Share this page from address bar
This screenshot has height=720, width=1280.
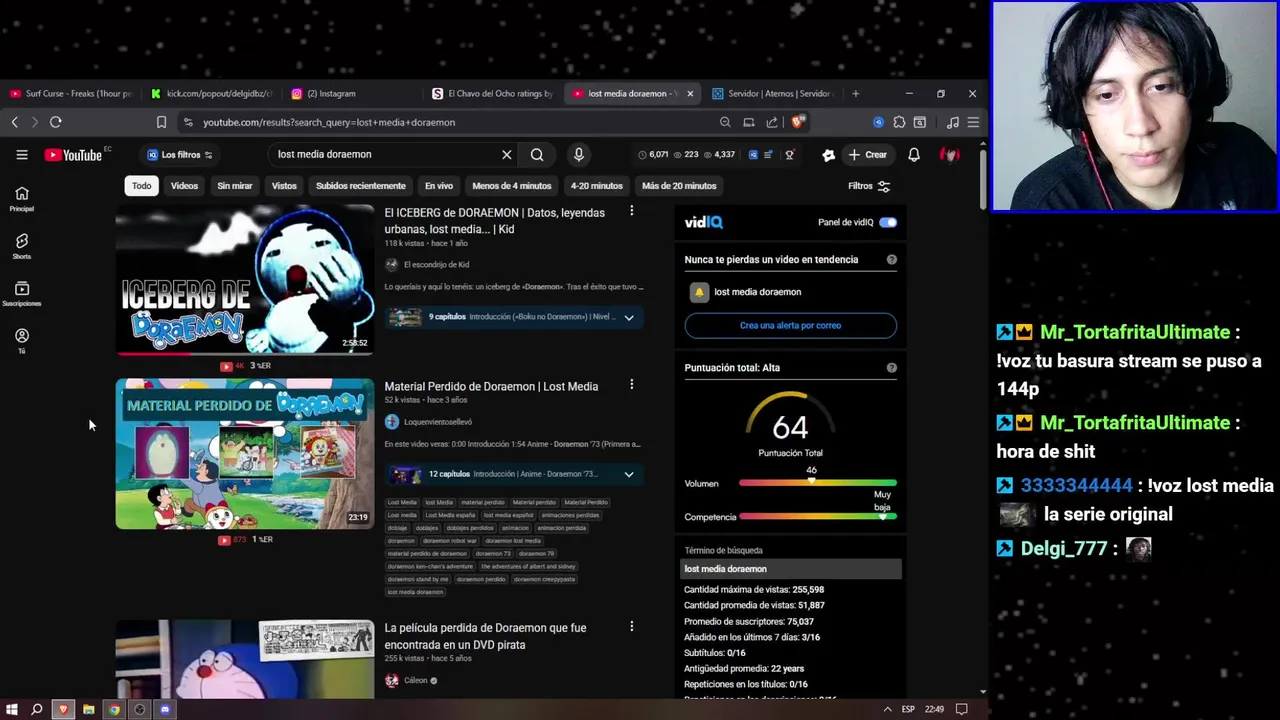(x=772, y=122)
